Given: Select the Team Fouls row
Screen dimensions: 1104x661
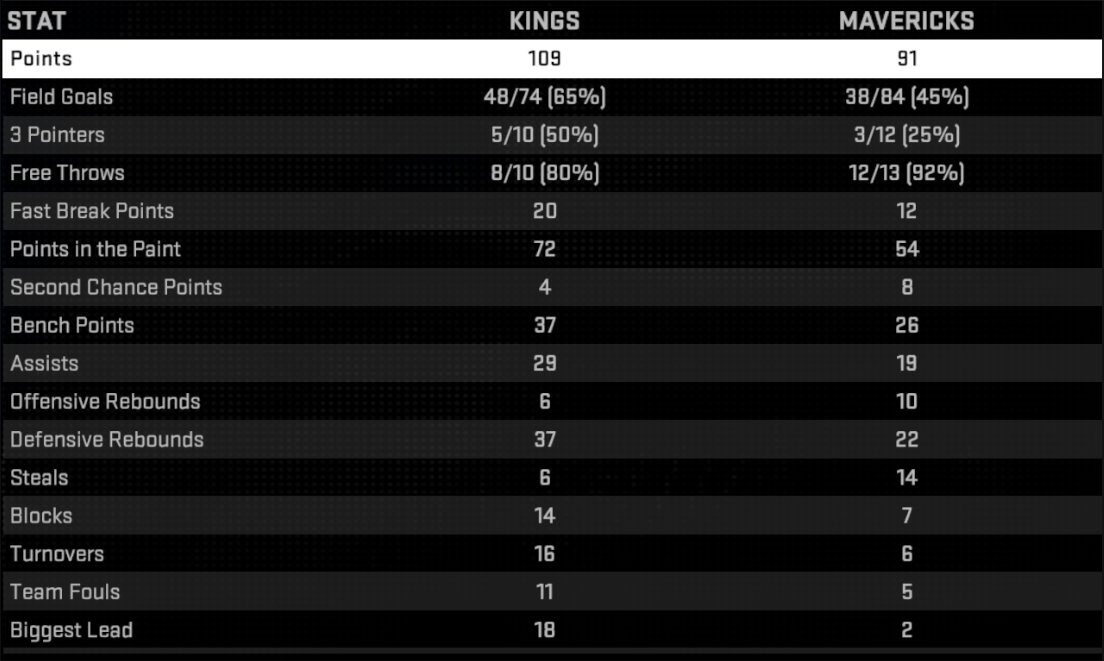Looking at the screenshot, I should (552, 592).
